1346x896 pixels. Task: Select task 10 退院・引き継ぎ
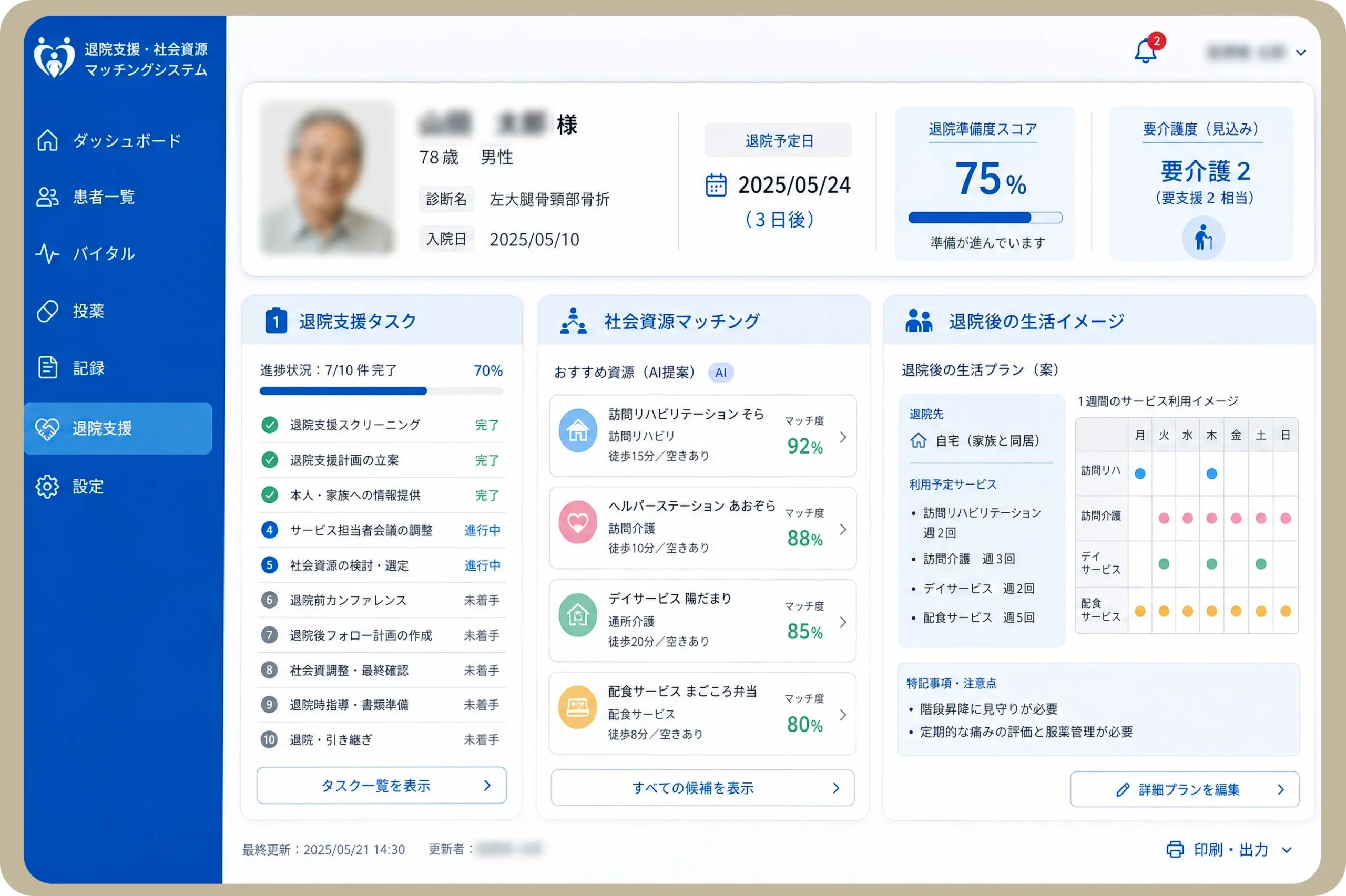point(381,739)
